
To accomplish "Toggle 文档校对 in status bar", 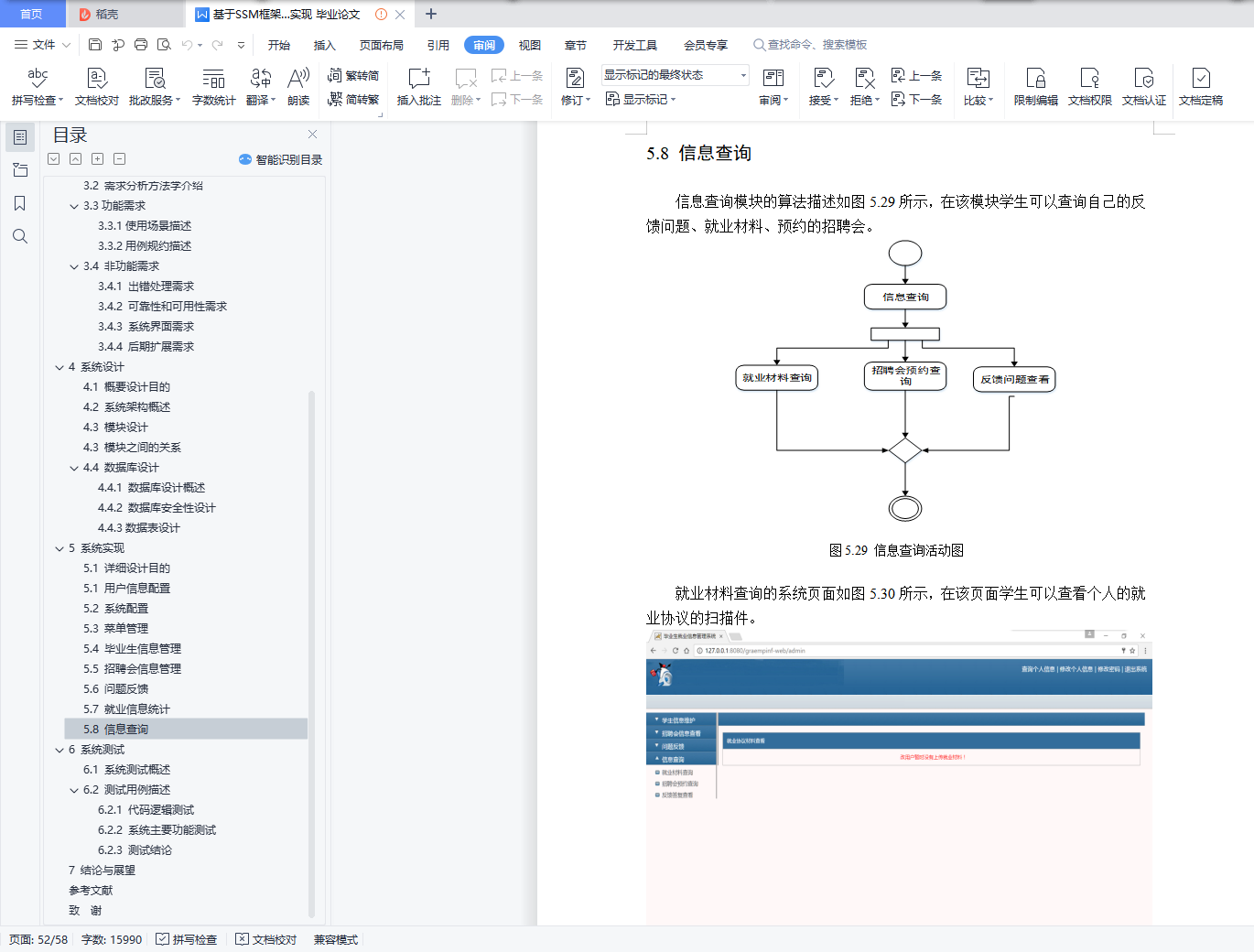I will coord(266,939).
